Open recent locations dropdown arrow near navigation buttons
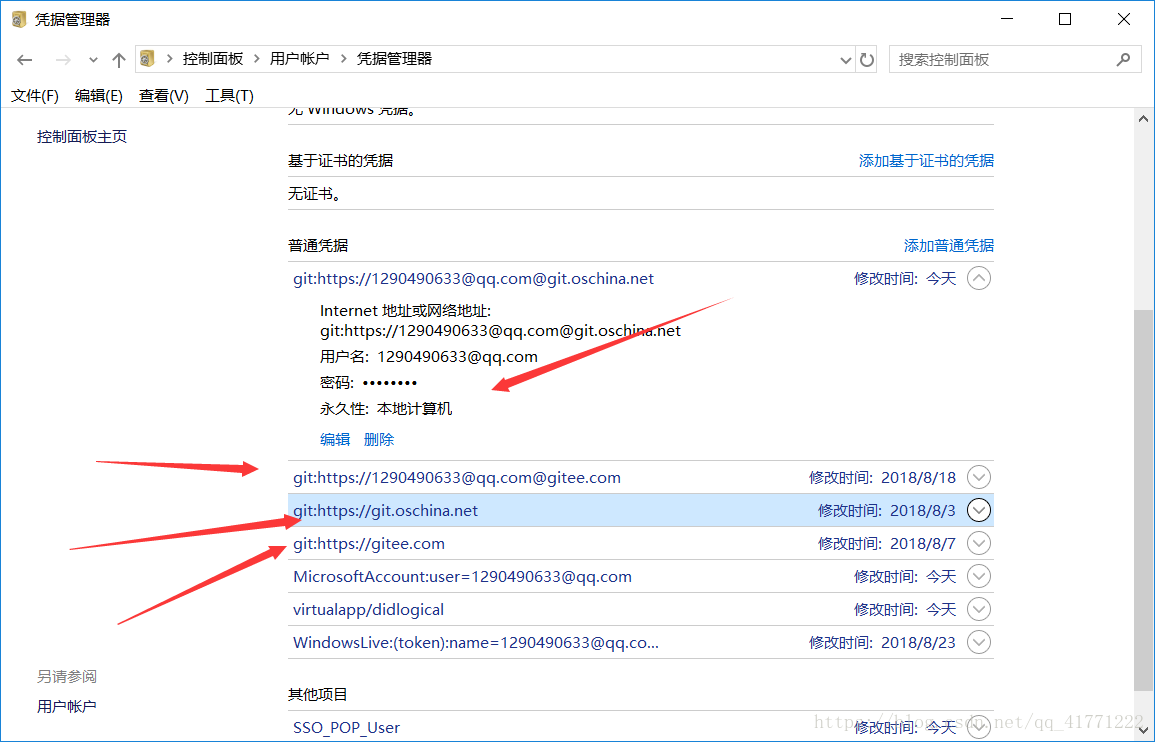The width and height of the screenshot is (1155, 742). coord(93,60)
